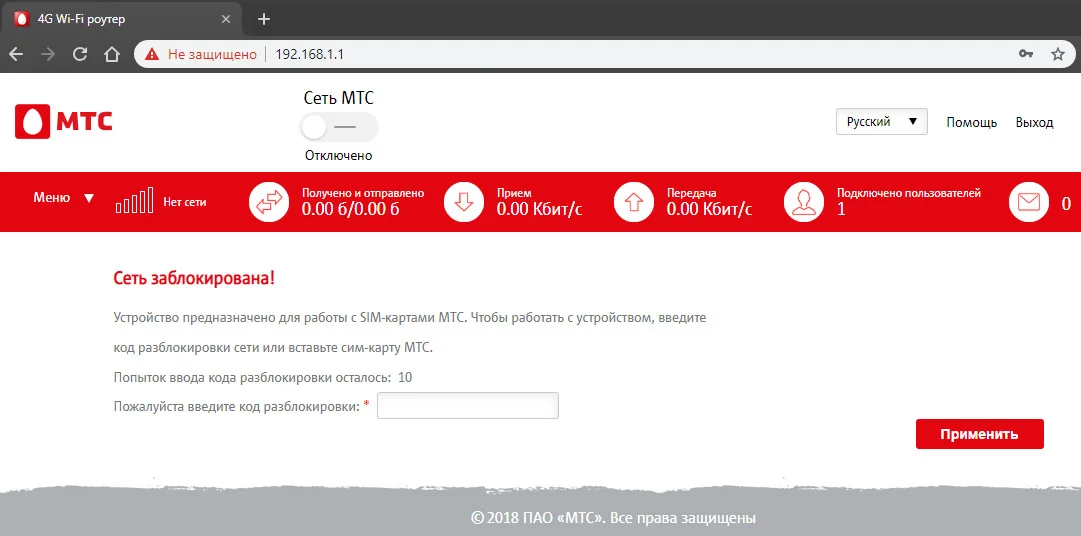Open the Русский language dropdown
Image resolution: width=1081 pixels, height=536 pixels.
point(882,121)
